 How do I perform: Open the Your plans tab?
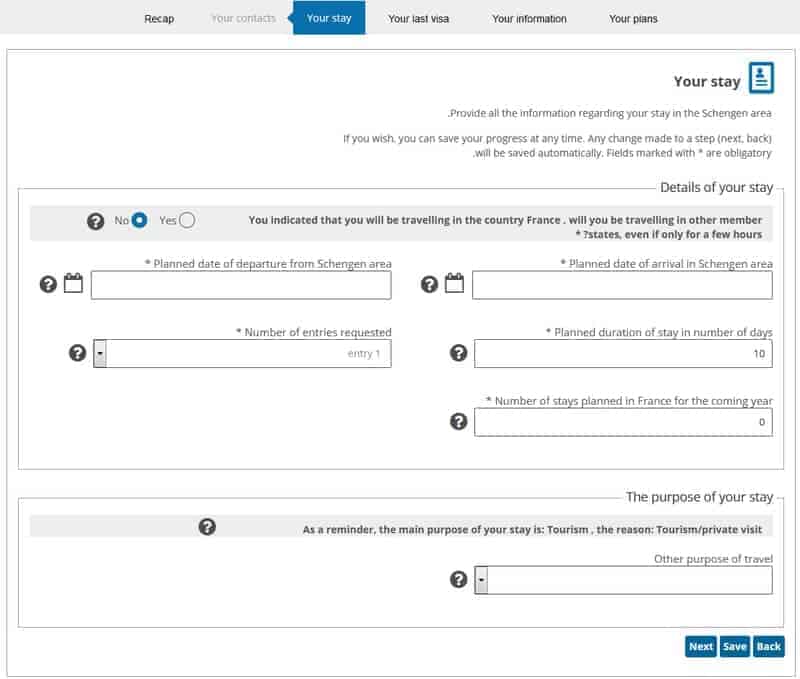coord(633,18)
